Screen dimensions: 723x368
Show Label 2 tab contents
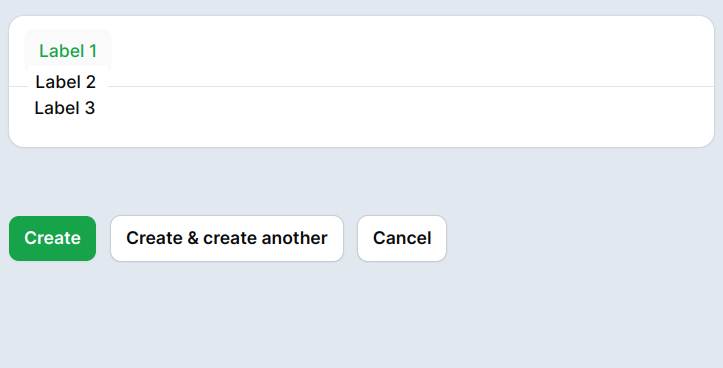(x=65, y=82)
